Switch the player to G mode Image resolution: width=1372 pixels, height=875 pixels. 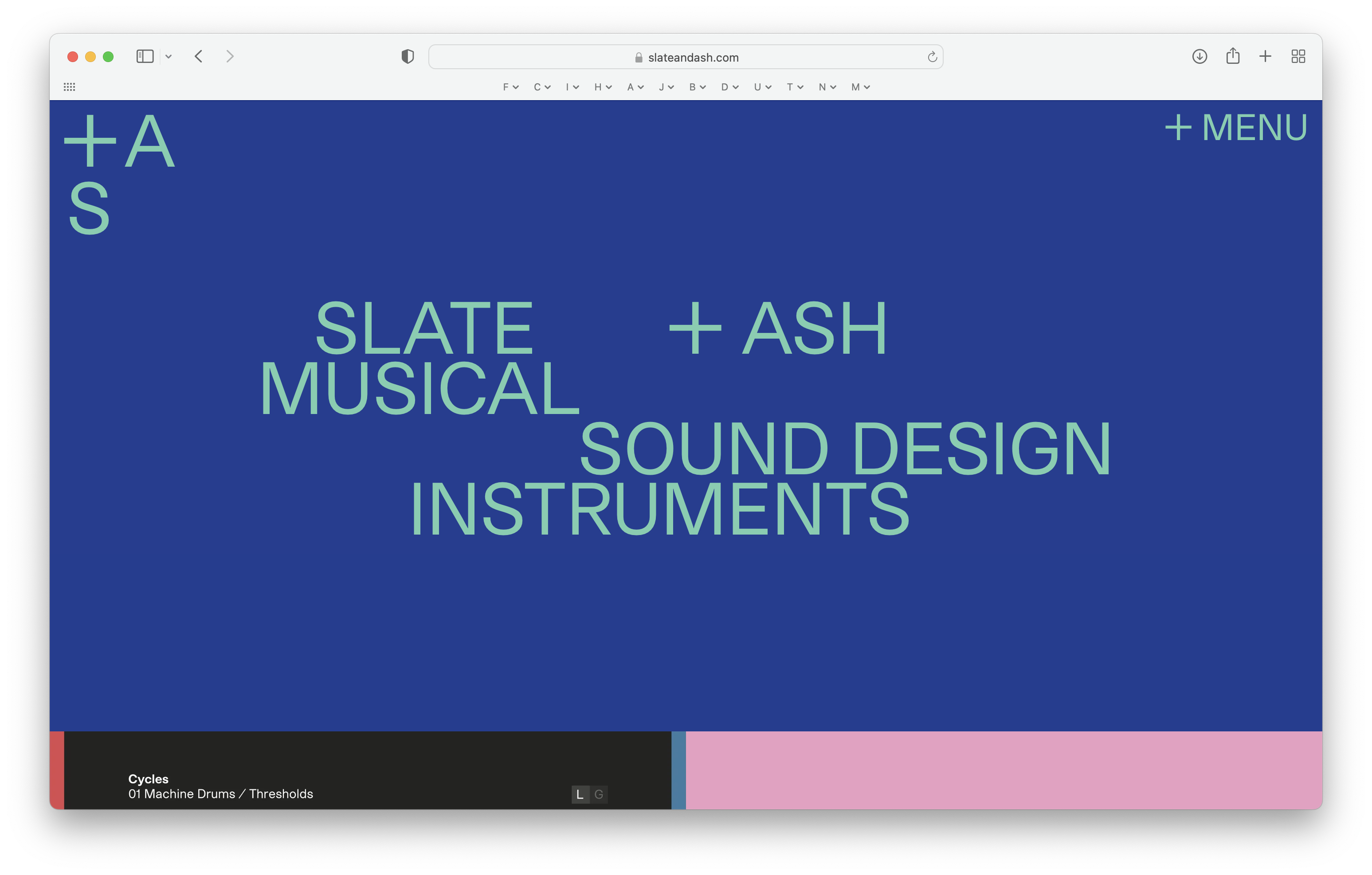click(x=599, y=794)
